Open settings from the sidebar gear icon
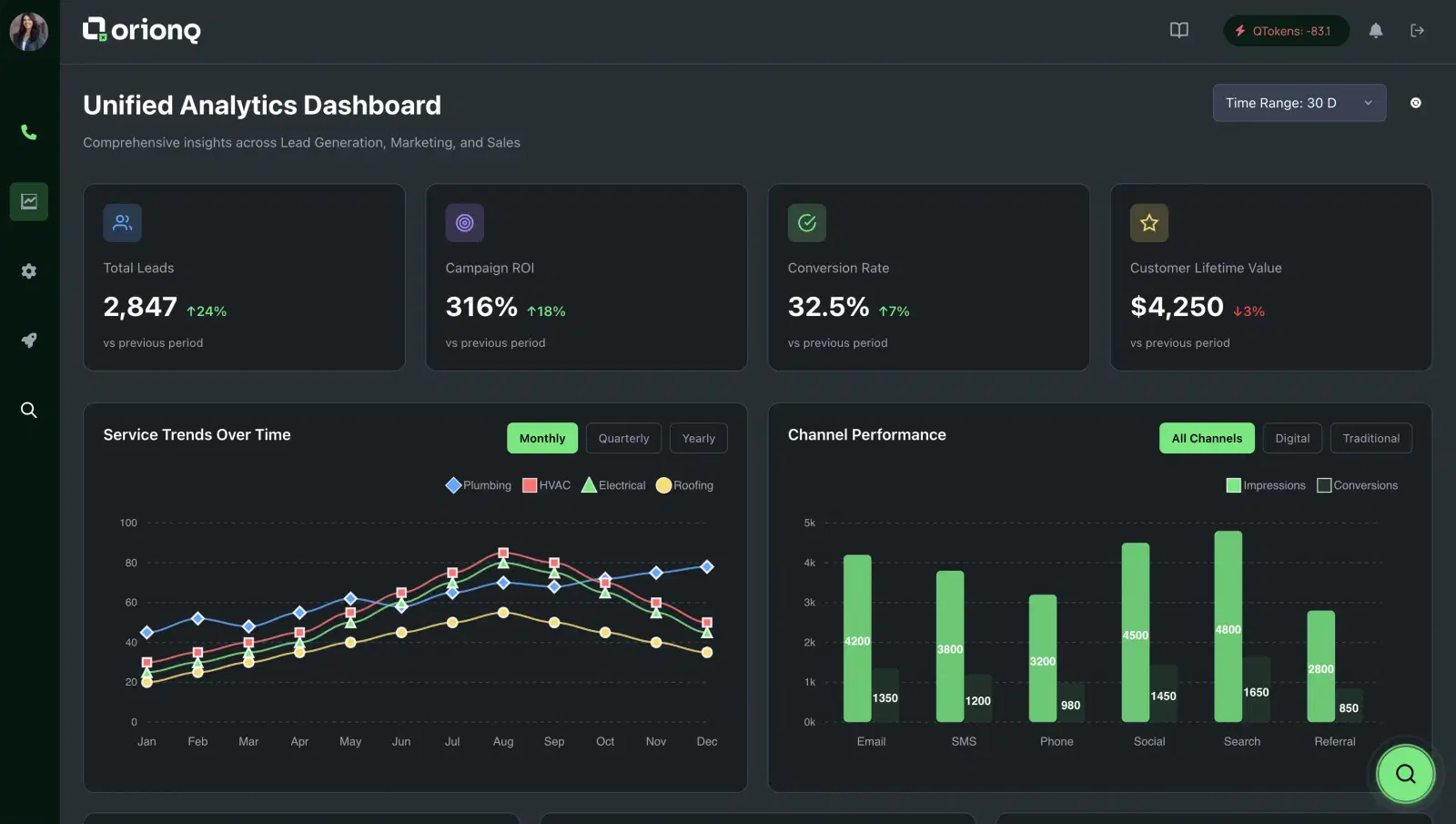 (x=28, y=270)
